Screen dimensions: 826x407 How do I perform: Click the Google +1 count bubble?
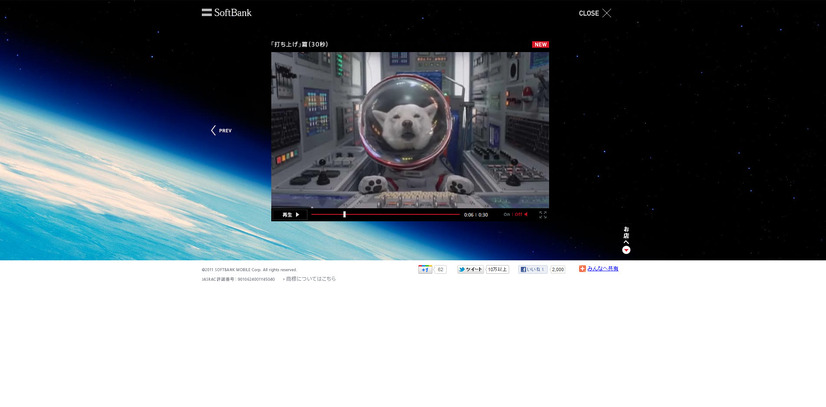click(440, 269)
